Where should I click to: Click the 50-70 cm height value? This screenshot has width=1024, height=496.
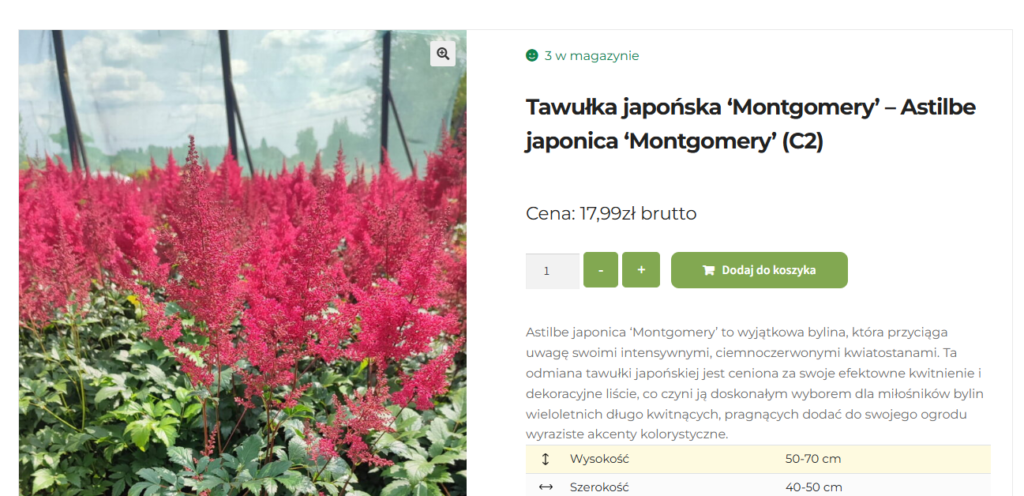click(x=813, y=459)
